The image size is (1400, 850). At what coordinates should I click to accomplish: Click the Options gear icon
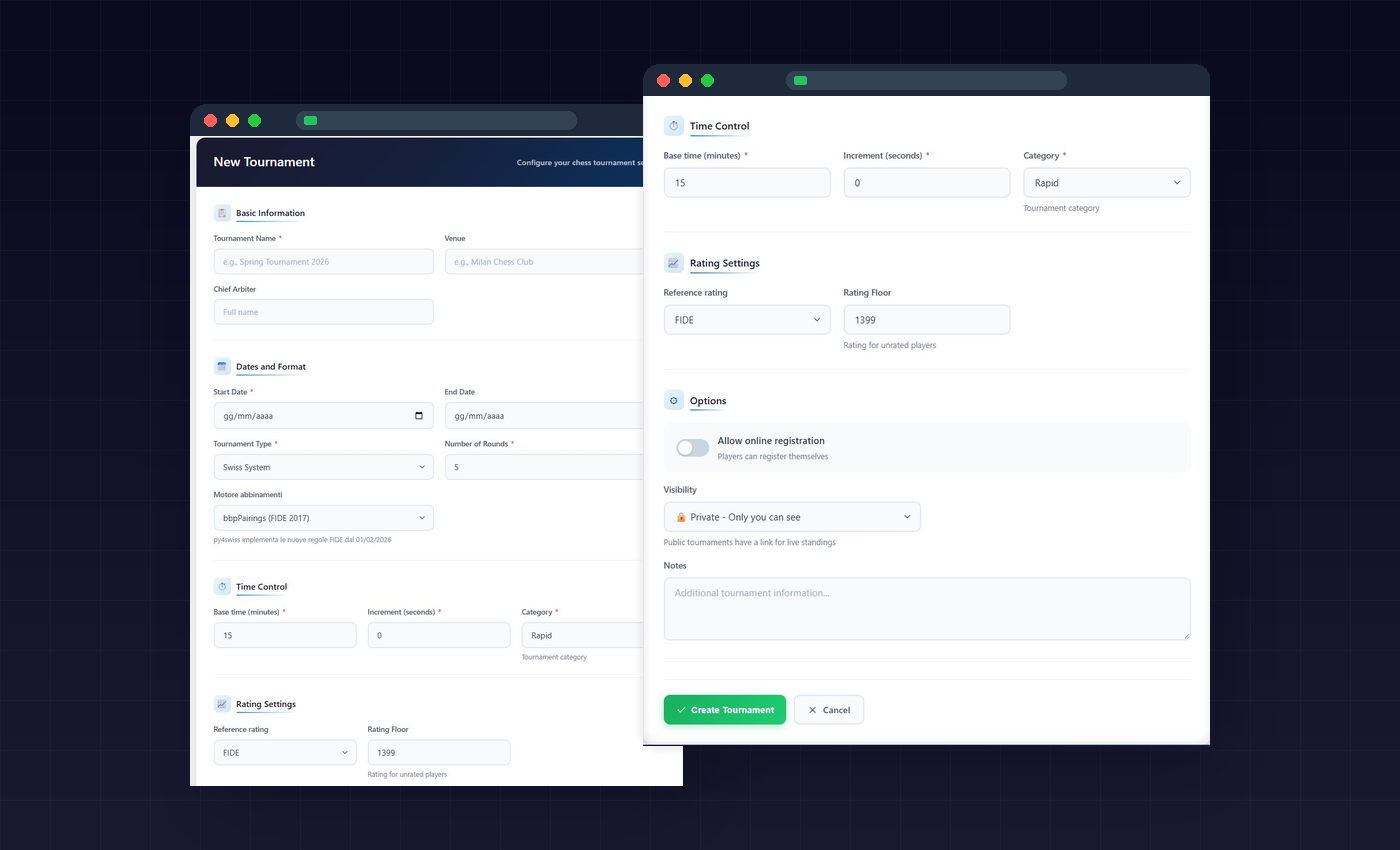point(674,401)
